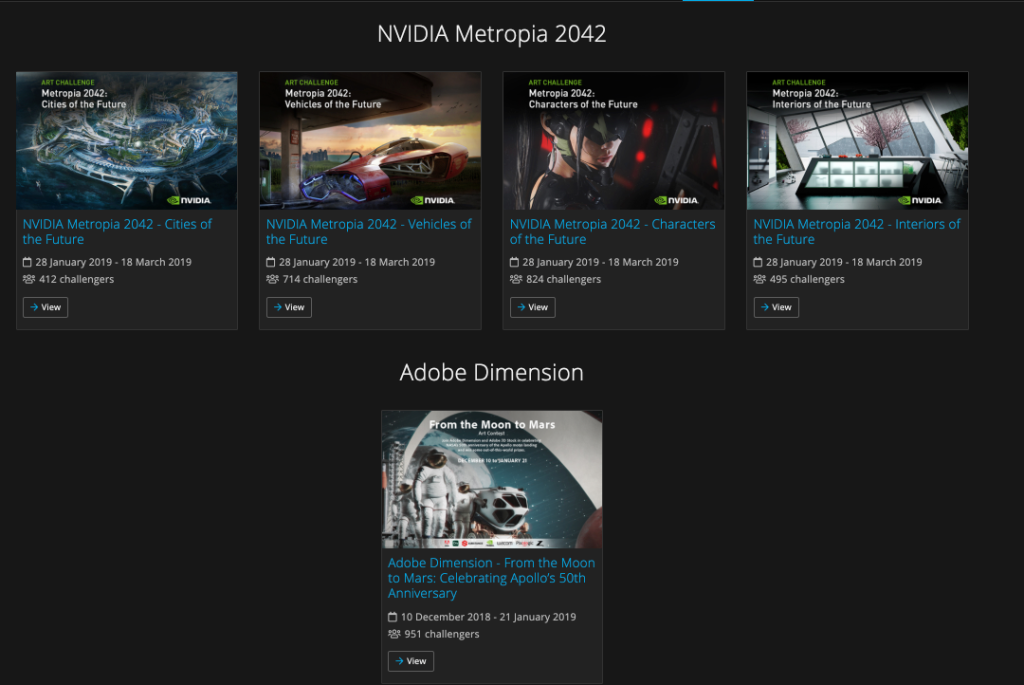Click the date range on the Cities of the Future card
The image size is (1024, 685).
coord(114,263)
